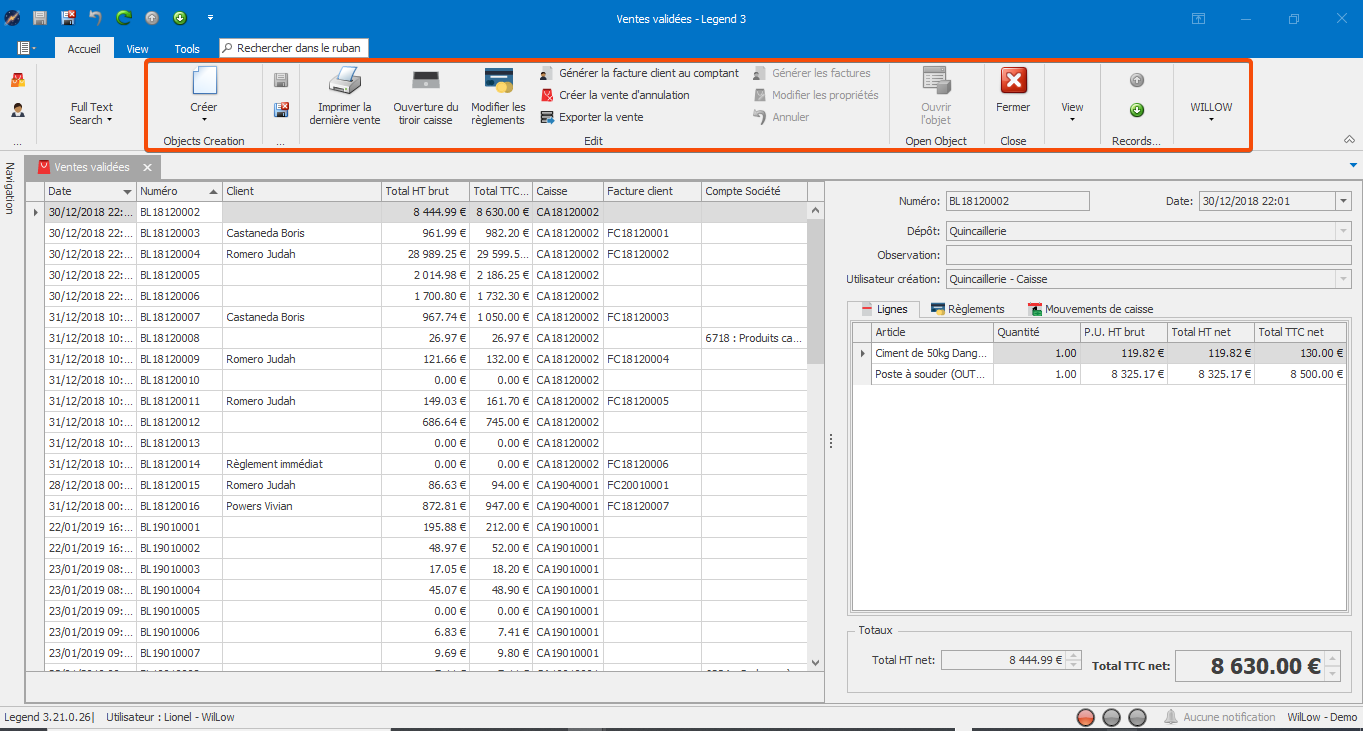The image size is (1363, 731).
Task: Open the notification bell in status bar
Action: tap(1170, 717)
